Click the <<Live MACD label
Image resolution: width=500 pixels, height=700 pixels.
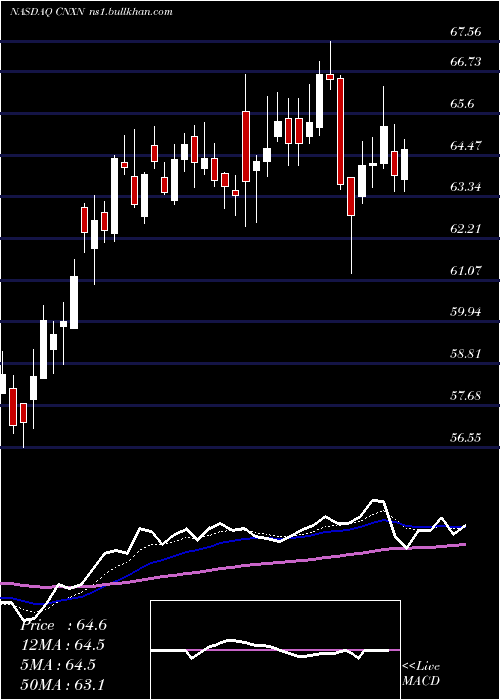pos(421,673)
